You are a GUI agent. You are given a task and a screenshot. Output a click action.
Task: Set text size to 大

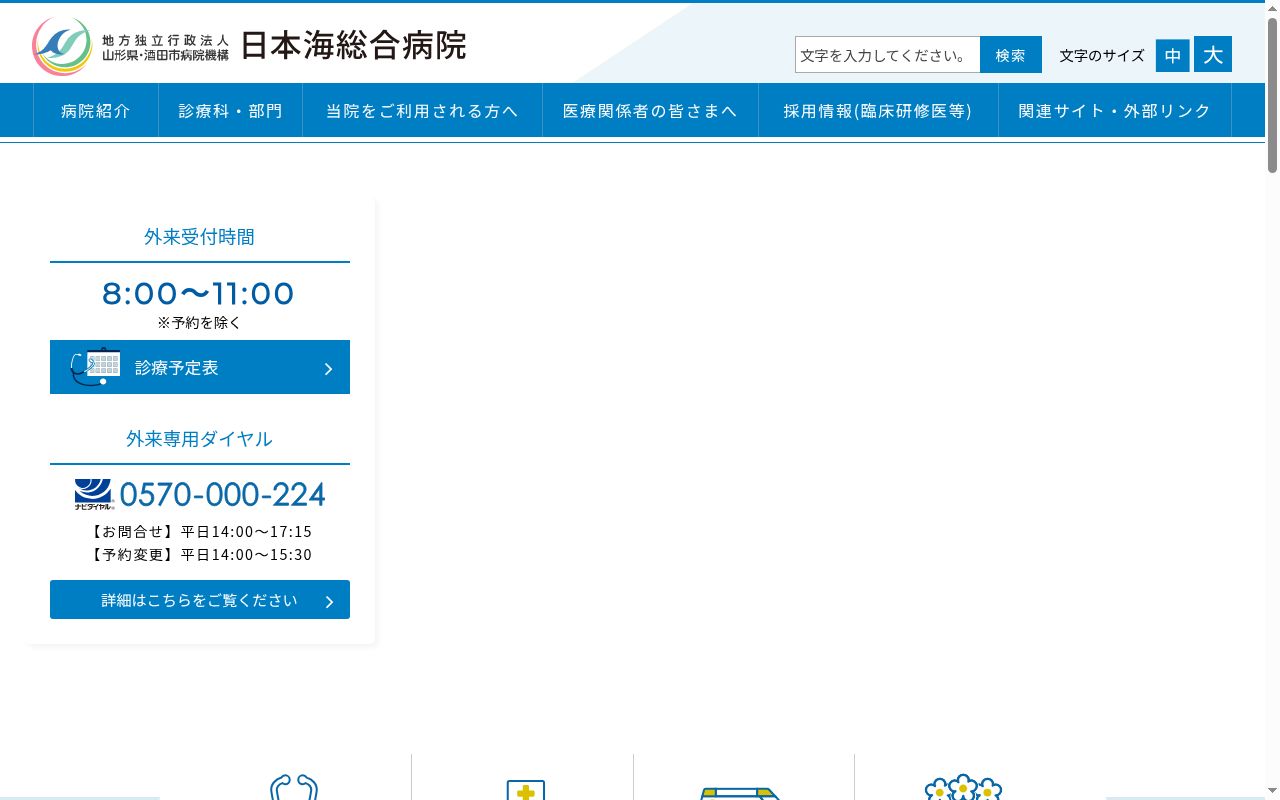click(x=1213, y=54)
